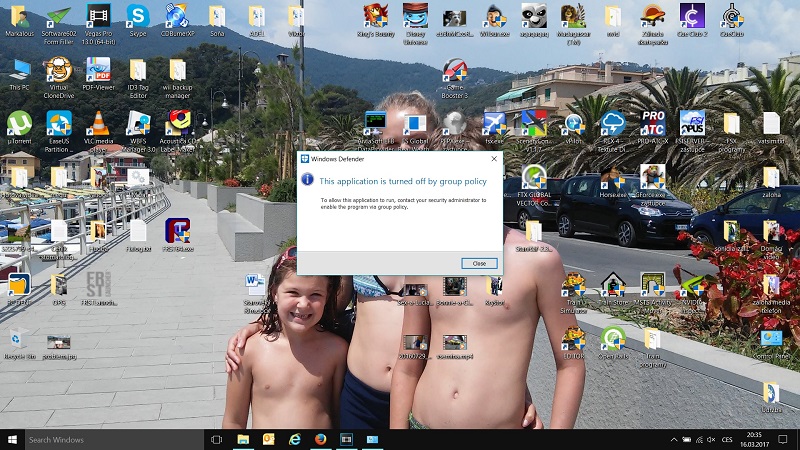Click the Search Windows box
Viewport: 800px width, 450px height.
click(x=110, y=440)
